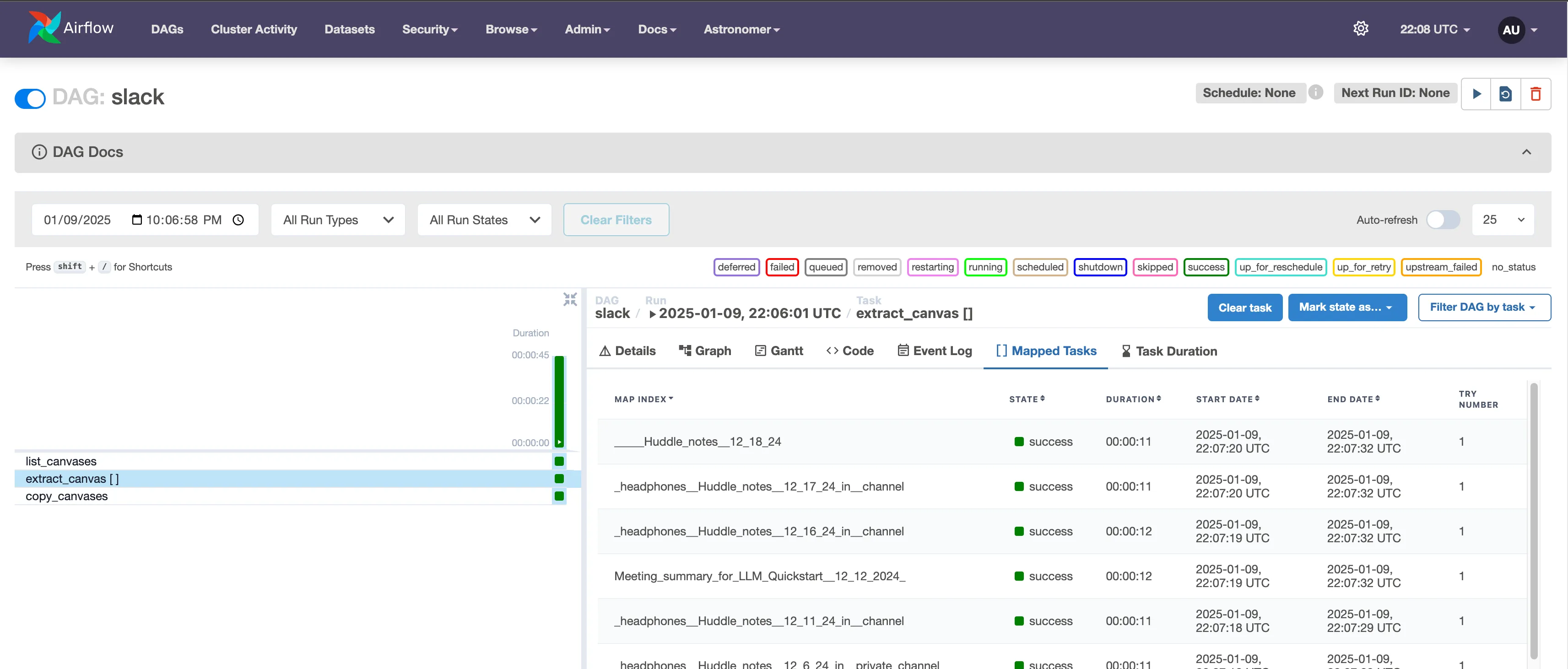This screenshot has width=1568, height=669.
Task: Open Meeting_summary_for_LLM_Quickstart mapped task row
Action: [x=1061, y=576]
